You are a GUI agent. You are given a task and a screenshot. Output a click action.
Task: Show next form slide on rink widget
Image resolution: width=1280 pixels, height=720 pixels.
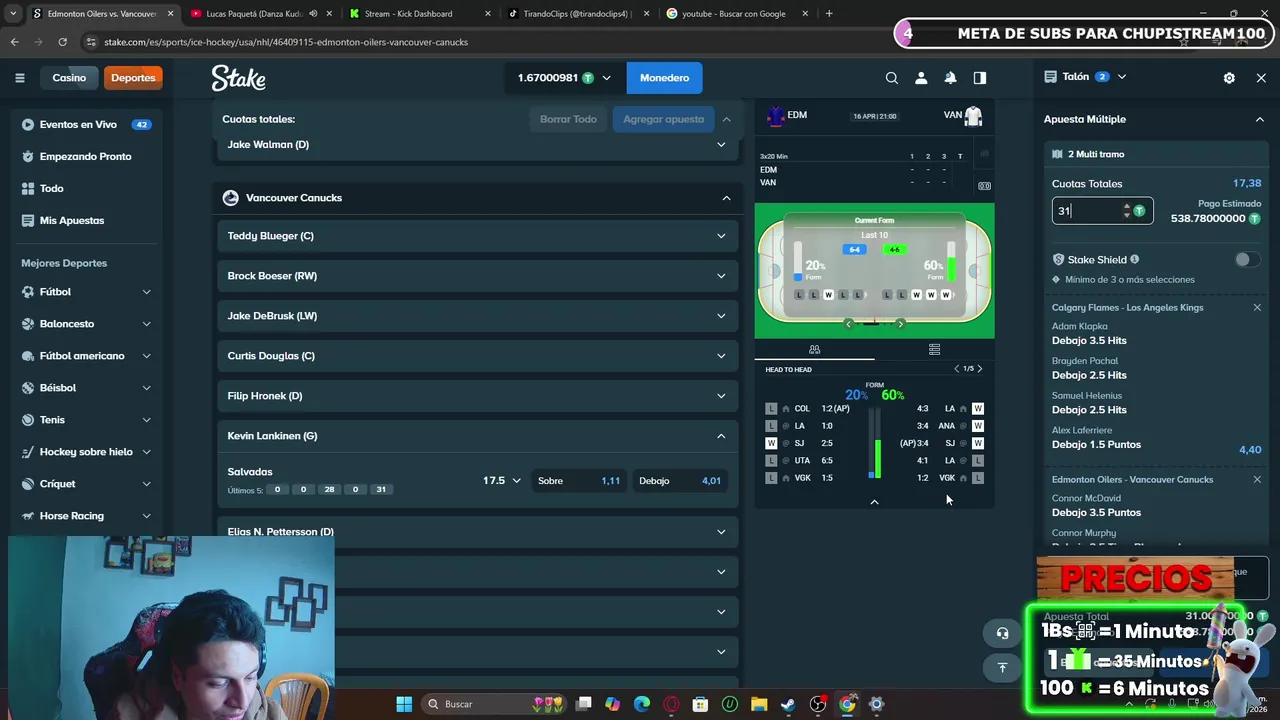(x=900, y=324)
